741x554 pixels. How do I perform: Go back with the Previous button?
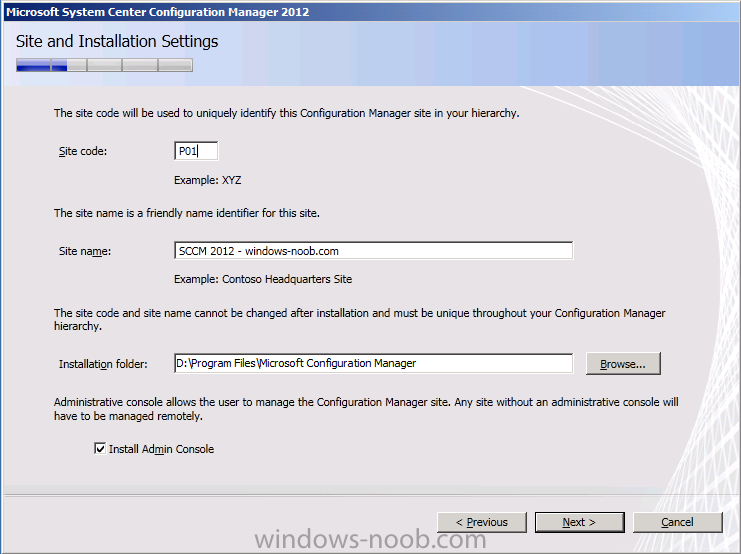click(x=482, y=522)
